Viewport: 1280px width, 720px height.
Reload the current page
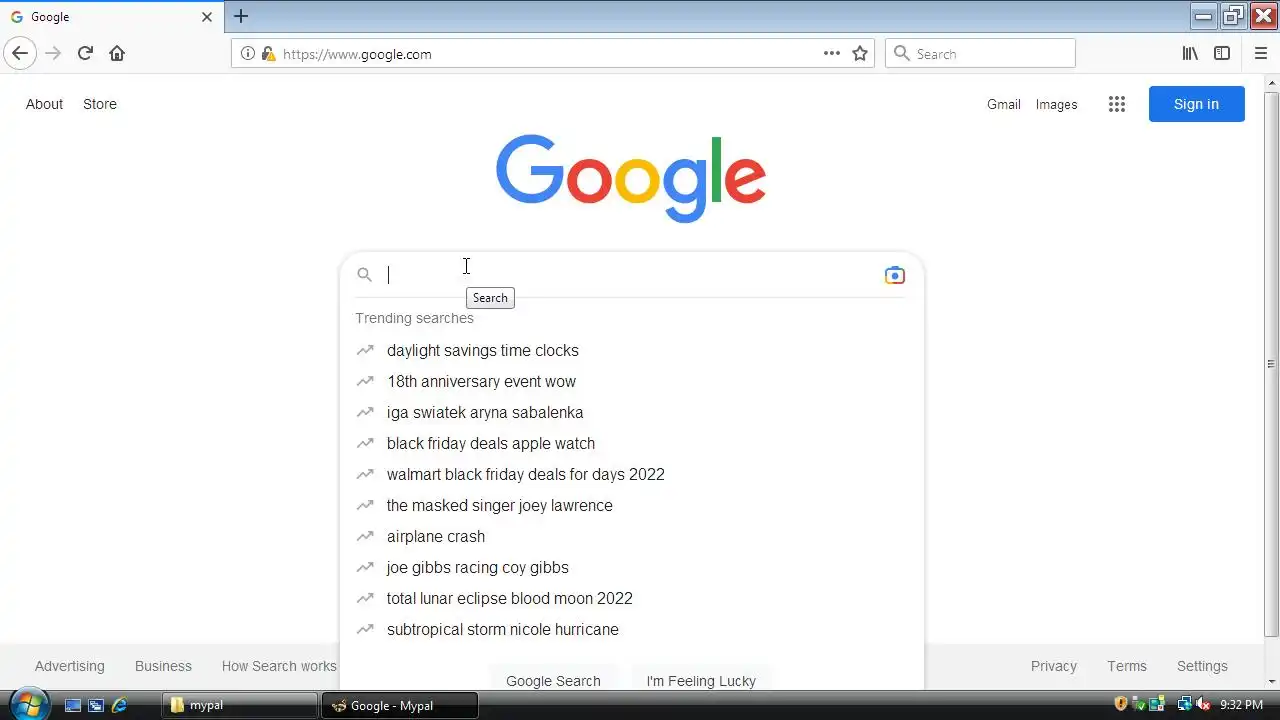tap(85, 54)
